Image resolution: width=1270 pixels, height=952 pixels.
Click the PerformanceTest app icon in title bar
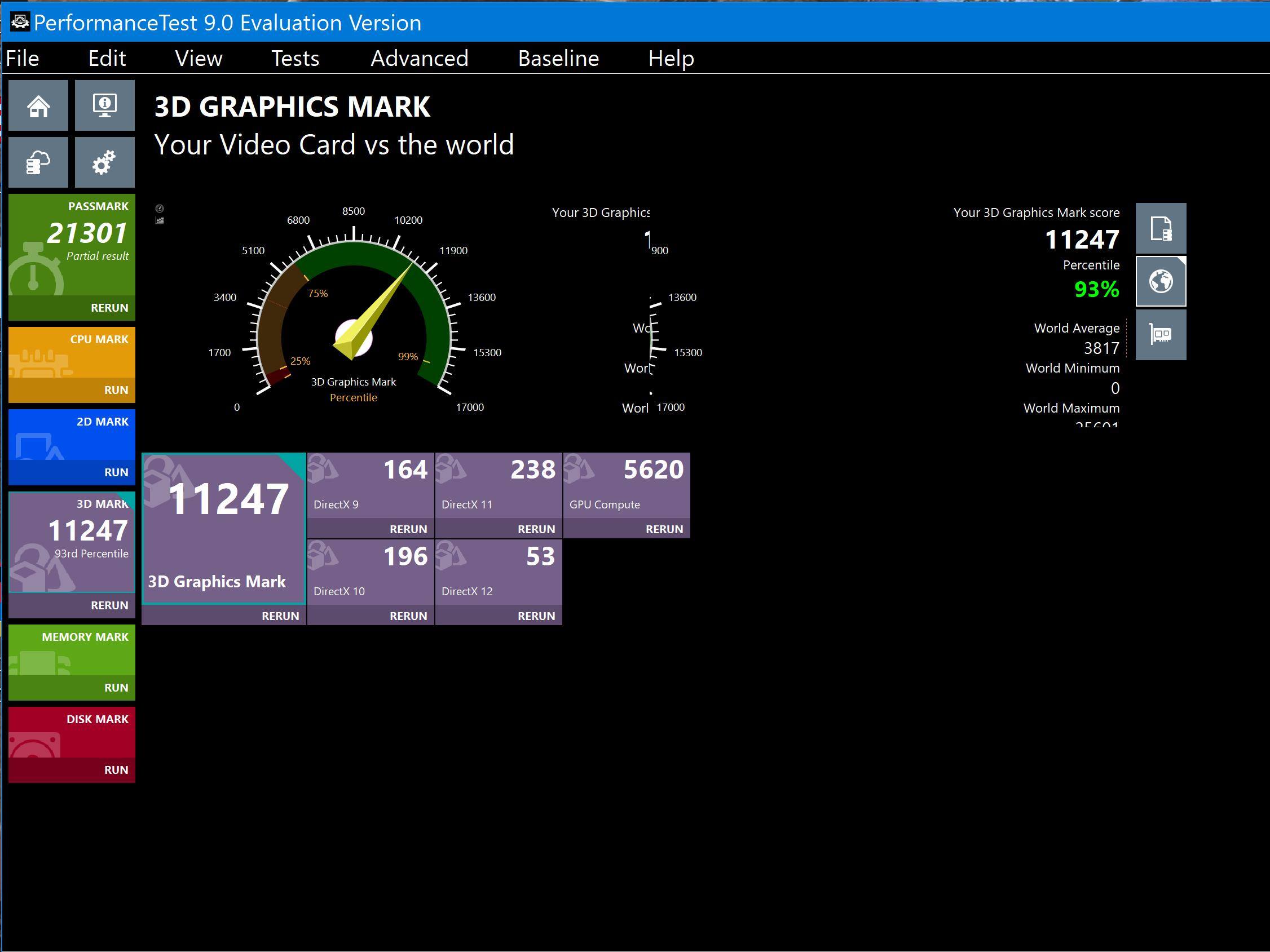tap(20, 23)
